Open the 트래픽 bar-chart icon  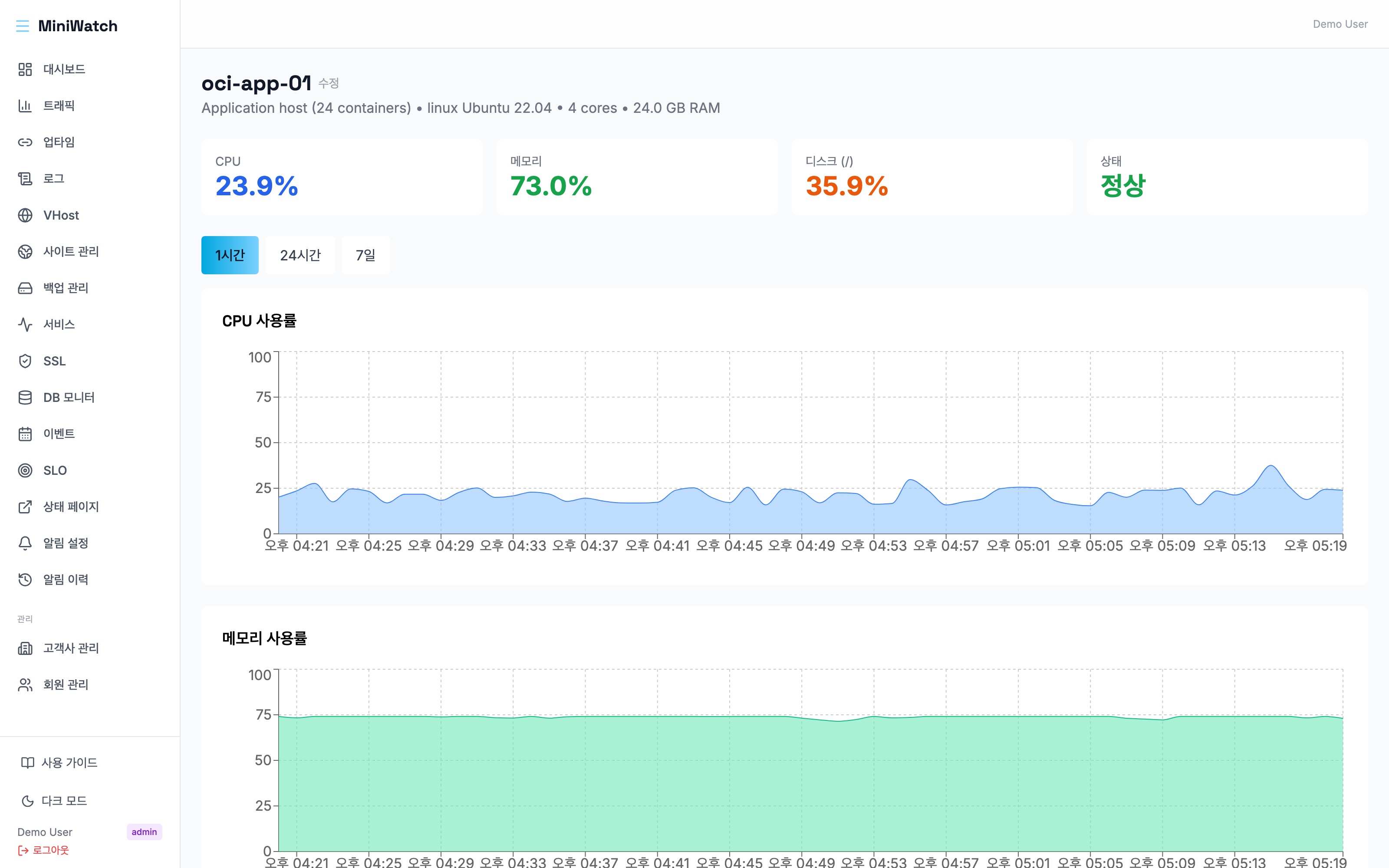pyautogui.click(x=25, y=105)
